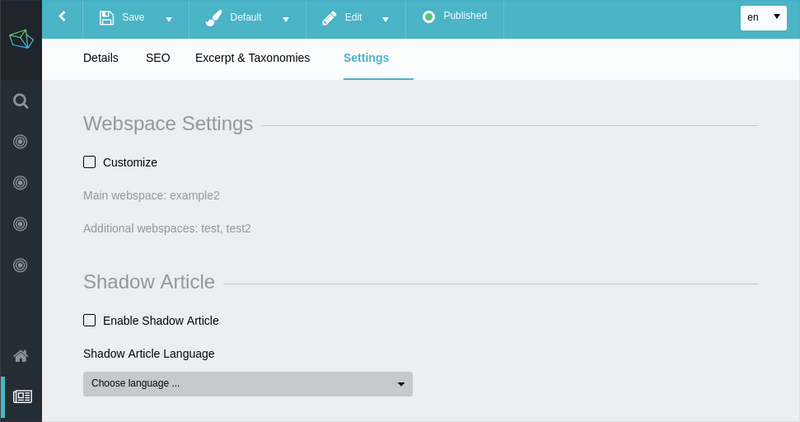Expand the Save dropdown arrow
The width and height of the screenshot is (800, 422).
(x=169, y=19)
